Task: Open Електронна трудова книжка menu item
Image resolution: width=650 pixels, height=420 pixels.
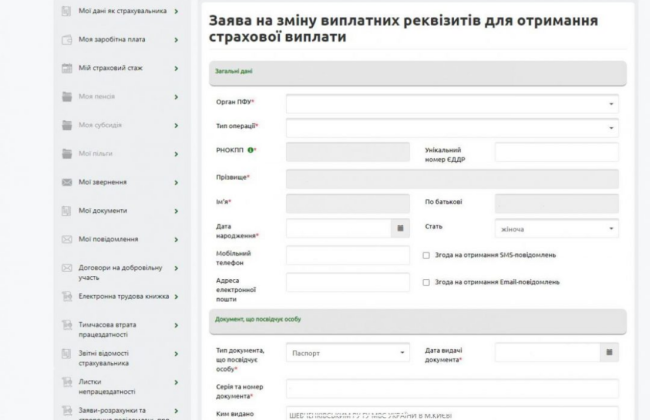Action: (x=124, y=296)
